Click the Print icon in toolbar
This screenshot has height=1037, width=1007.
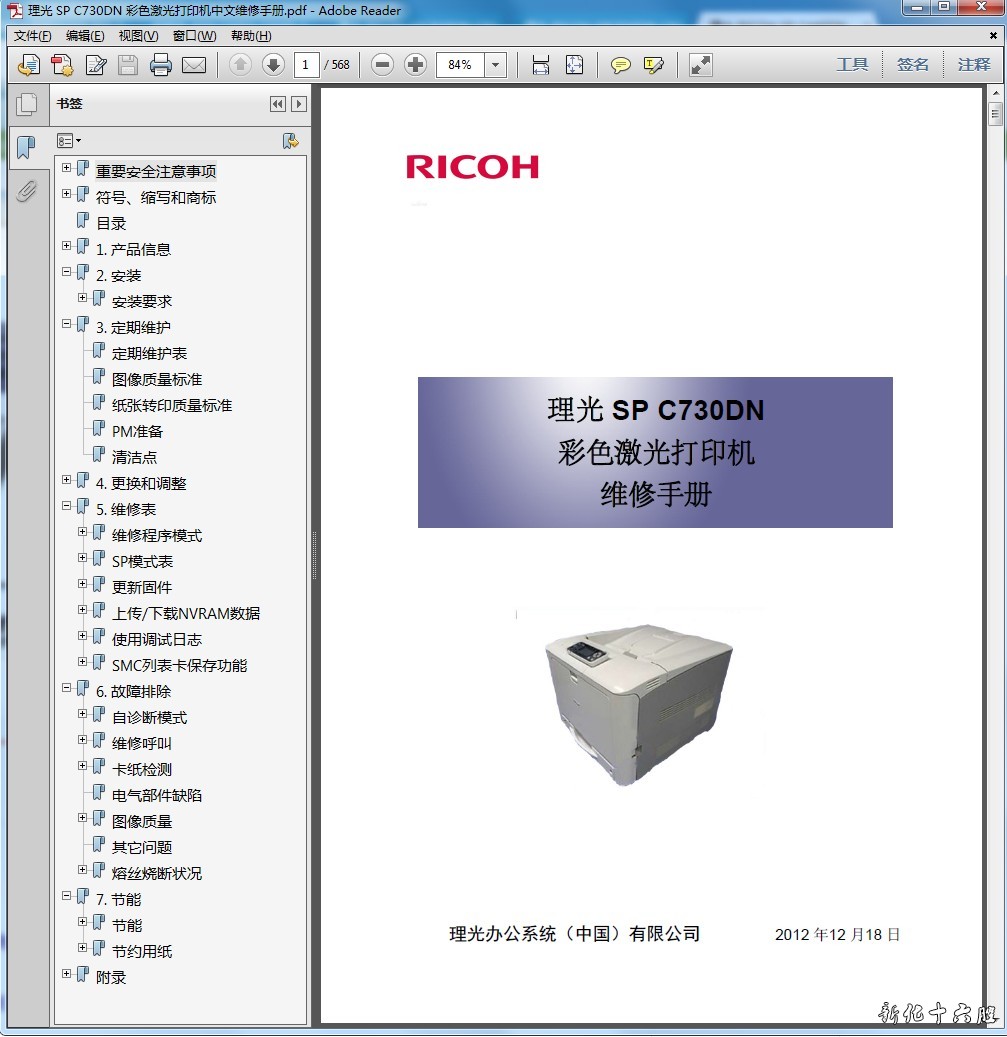coord(160,65)
